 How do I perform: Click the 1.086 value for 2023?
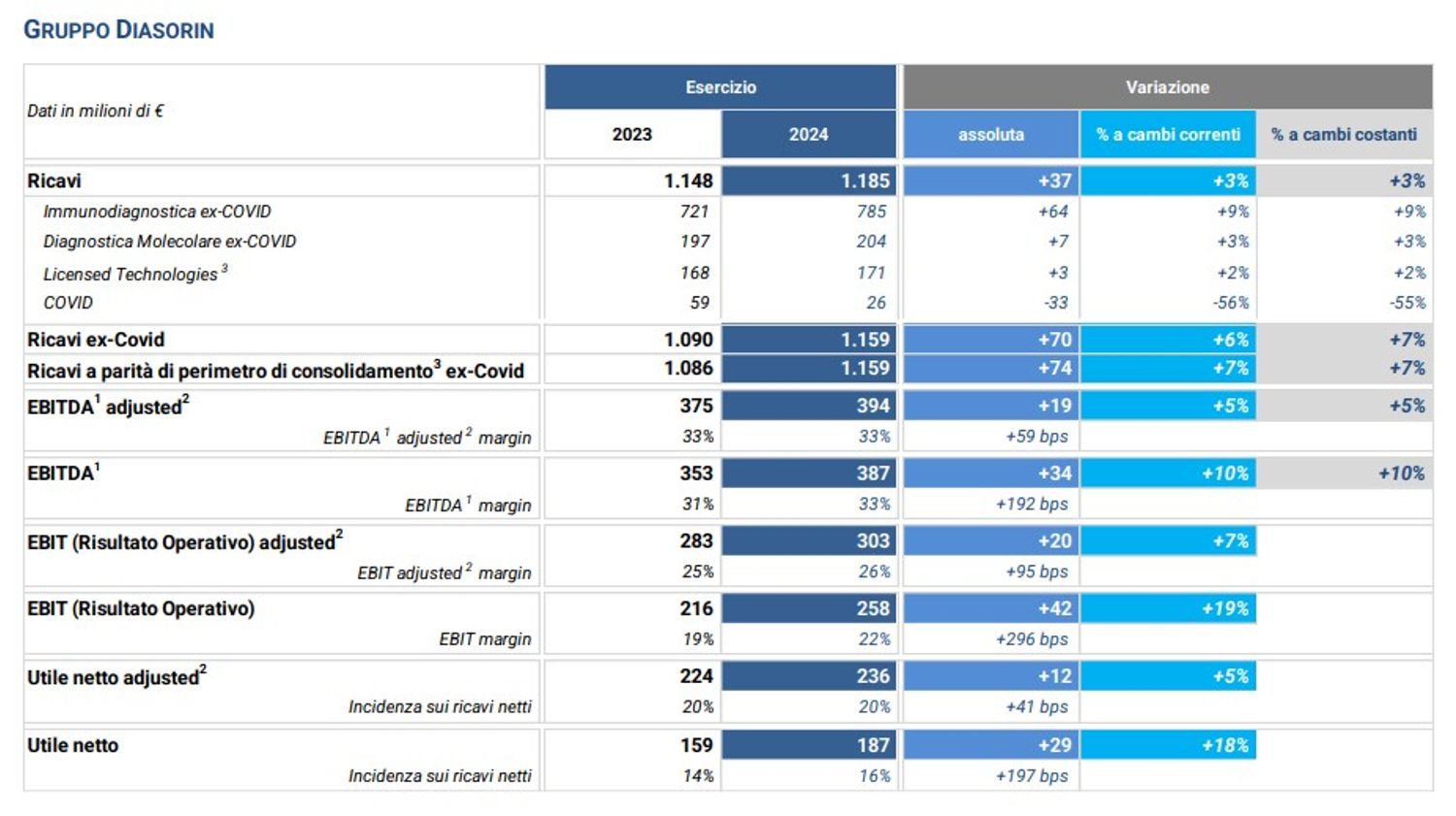pyautogui.click(x=688, y=369)
